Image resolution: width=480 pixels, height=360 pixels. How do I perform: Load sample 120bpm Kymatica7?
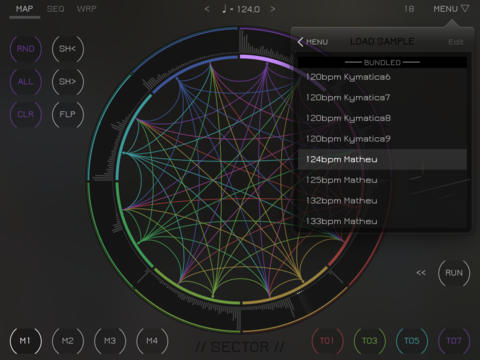(x=382, y=98)
